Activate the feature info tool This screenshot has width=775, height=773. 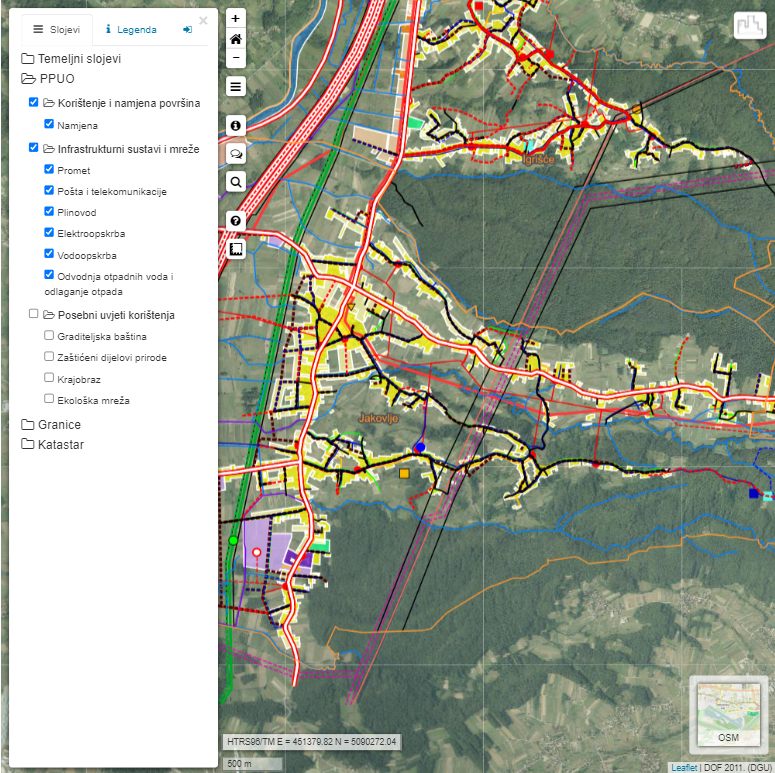tap(235, 125)
